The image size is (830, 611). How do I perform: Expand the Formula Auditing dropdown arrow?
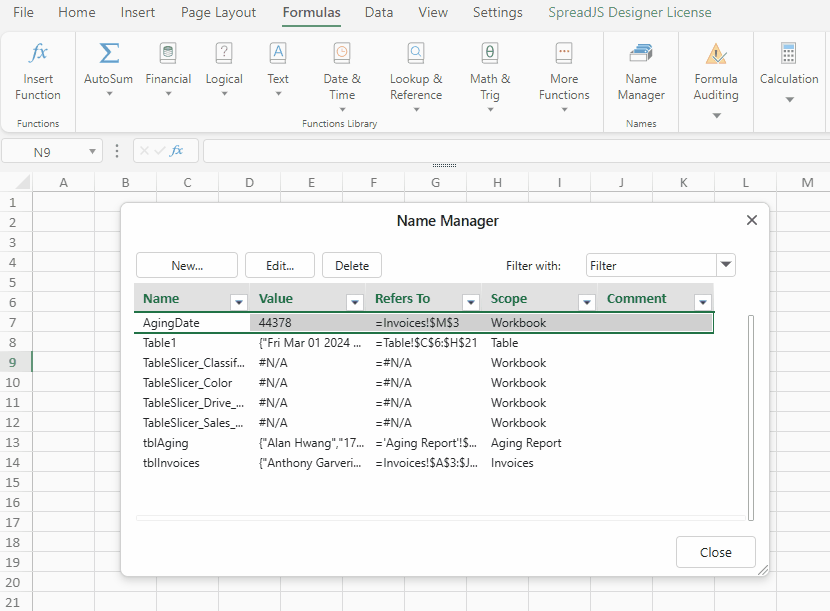click(716, 115)
